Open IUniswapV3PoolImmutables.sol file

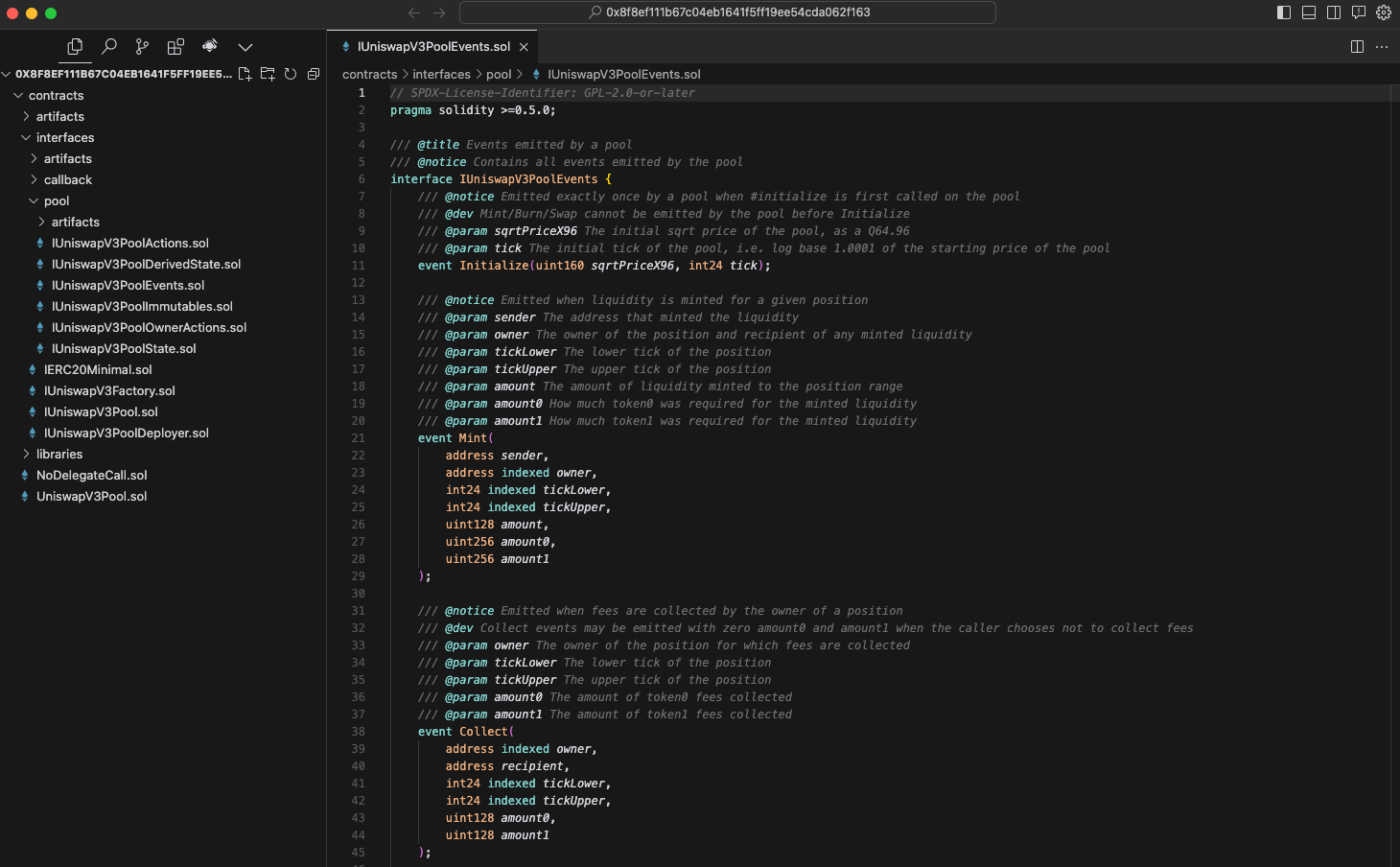[142, 306]
